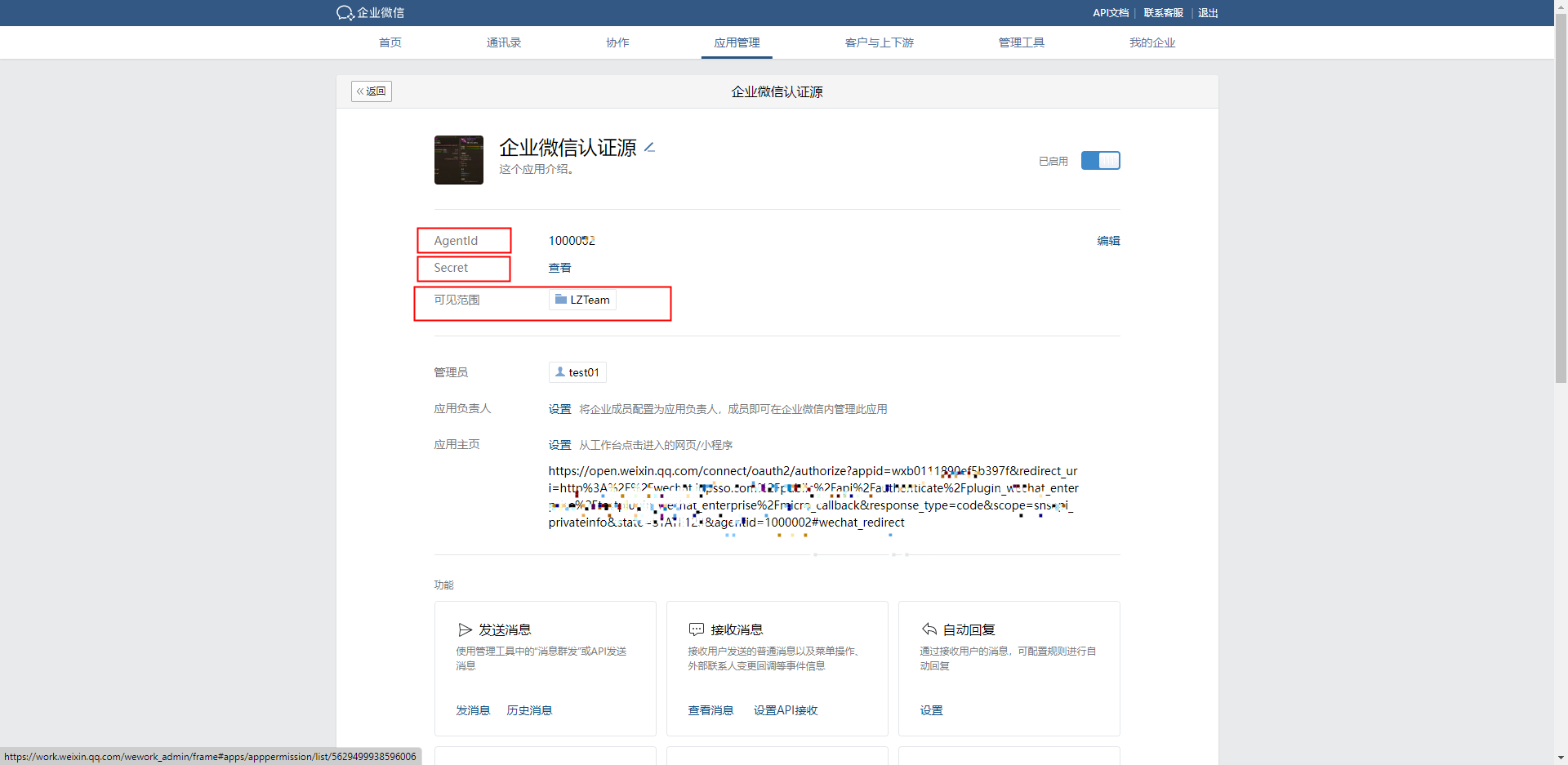Open API文档 in top bar
1568x765 pixels.
1111,13
